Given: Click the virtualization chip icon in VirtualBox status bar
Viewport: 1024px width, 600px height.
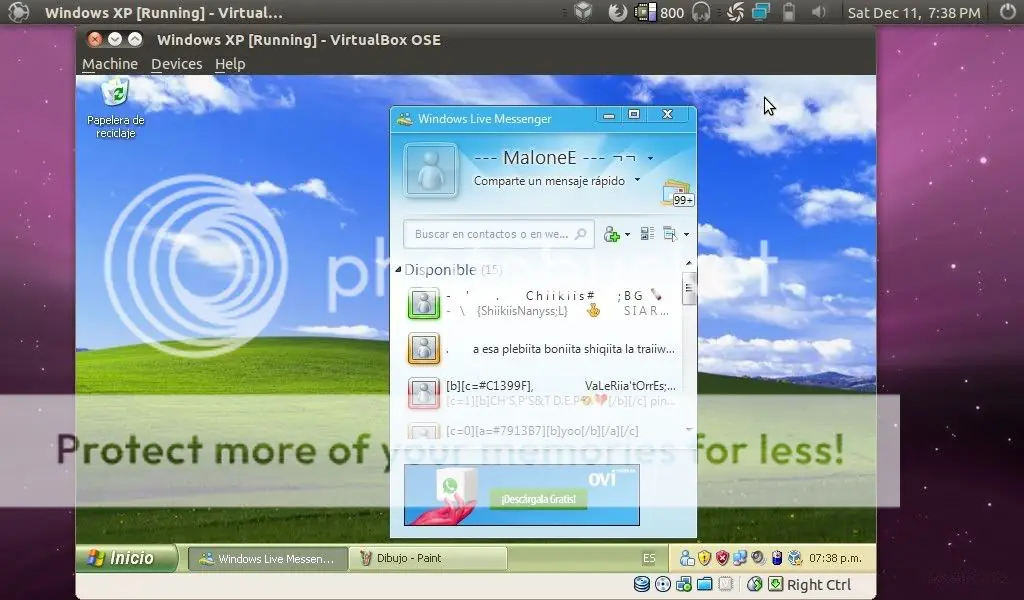Looking at the screenshot, I should point(726,584).
